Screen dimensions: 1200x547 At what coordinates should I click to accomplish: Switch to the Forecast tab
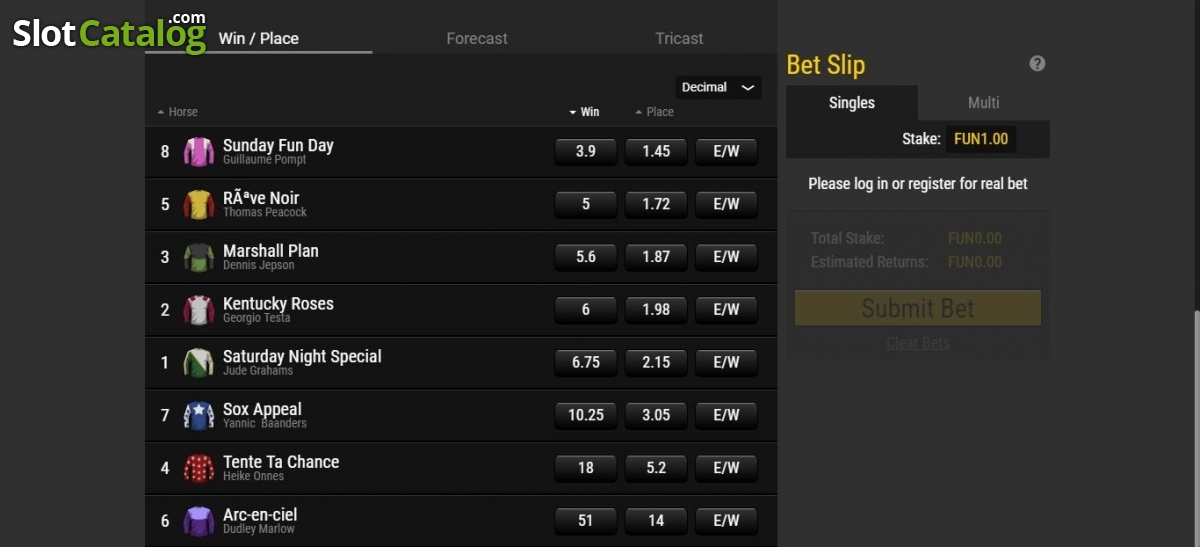click(x=477, y=38)
